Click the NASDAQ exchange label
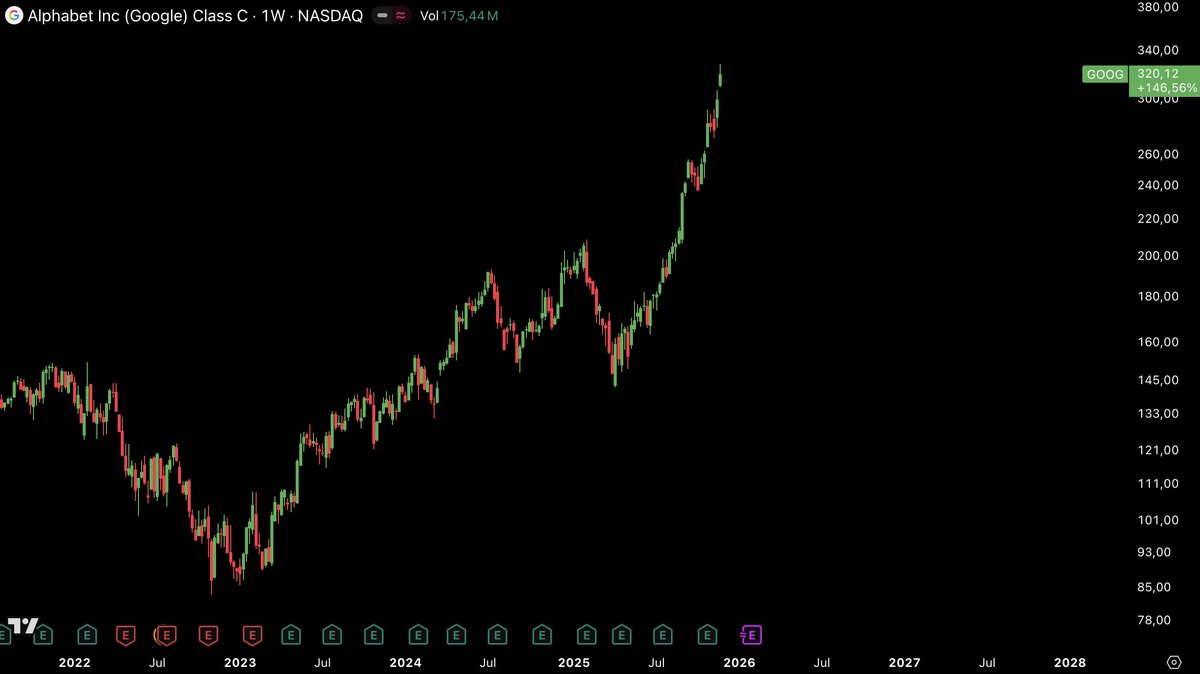1200x674 pixels. (330, 16)
